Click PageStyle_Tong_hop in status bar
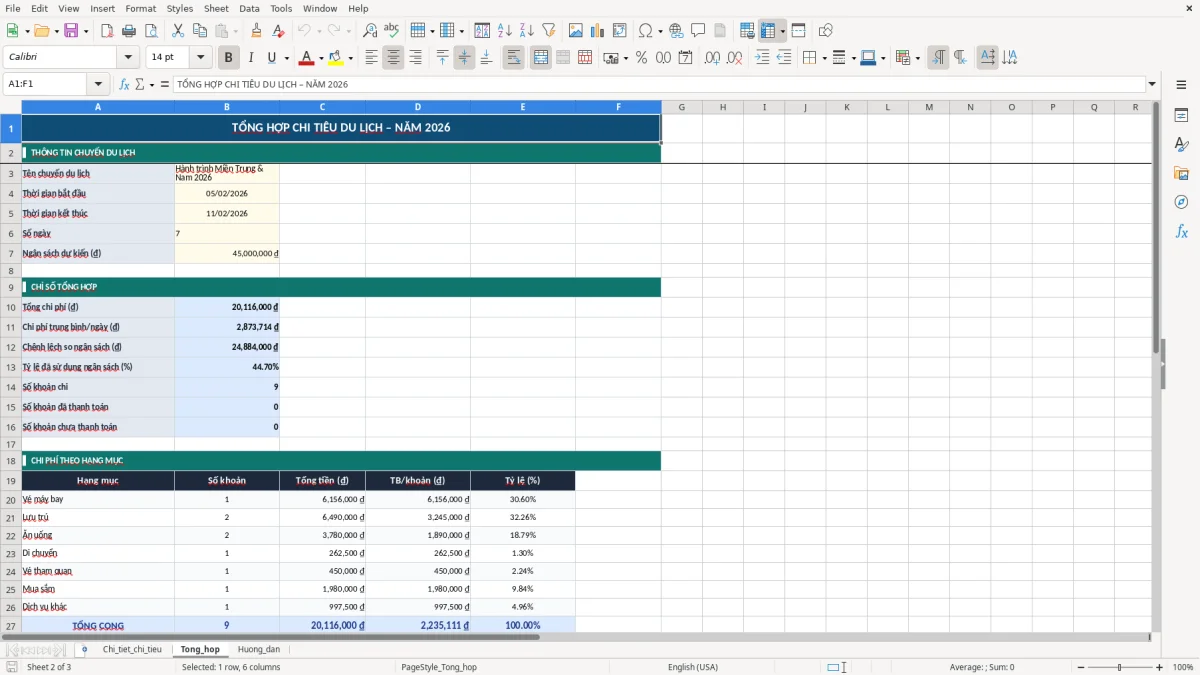The image size is (1200, 675). click(438, 667)
